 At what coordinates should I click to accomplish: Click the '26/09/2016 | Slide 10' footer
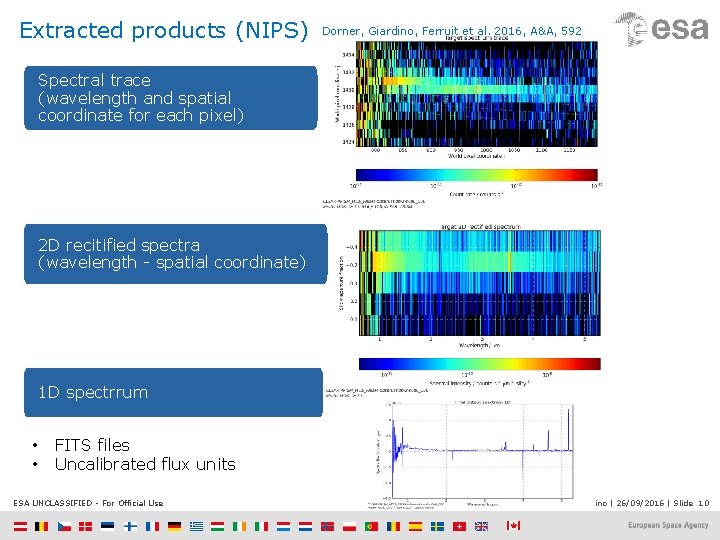tap(663, 503)
